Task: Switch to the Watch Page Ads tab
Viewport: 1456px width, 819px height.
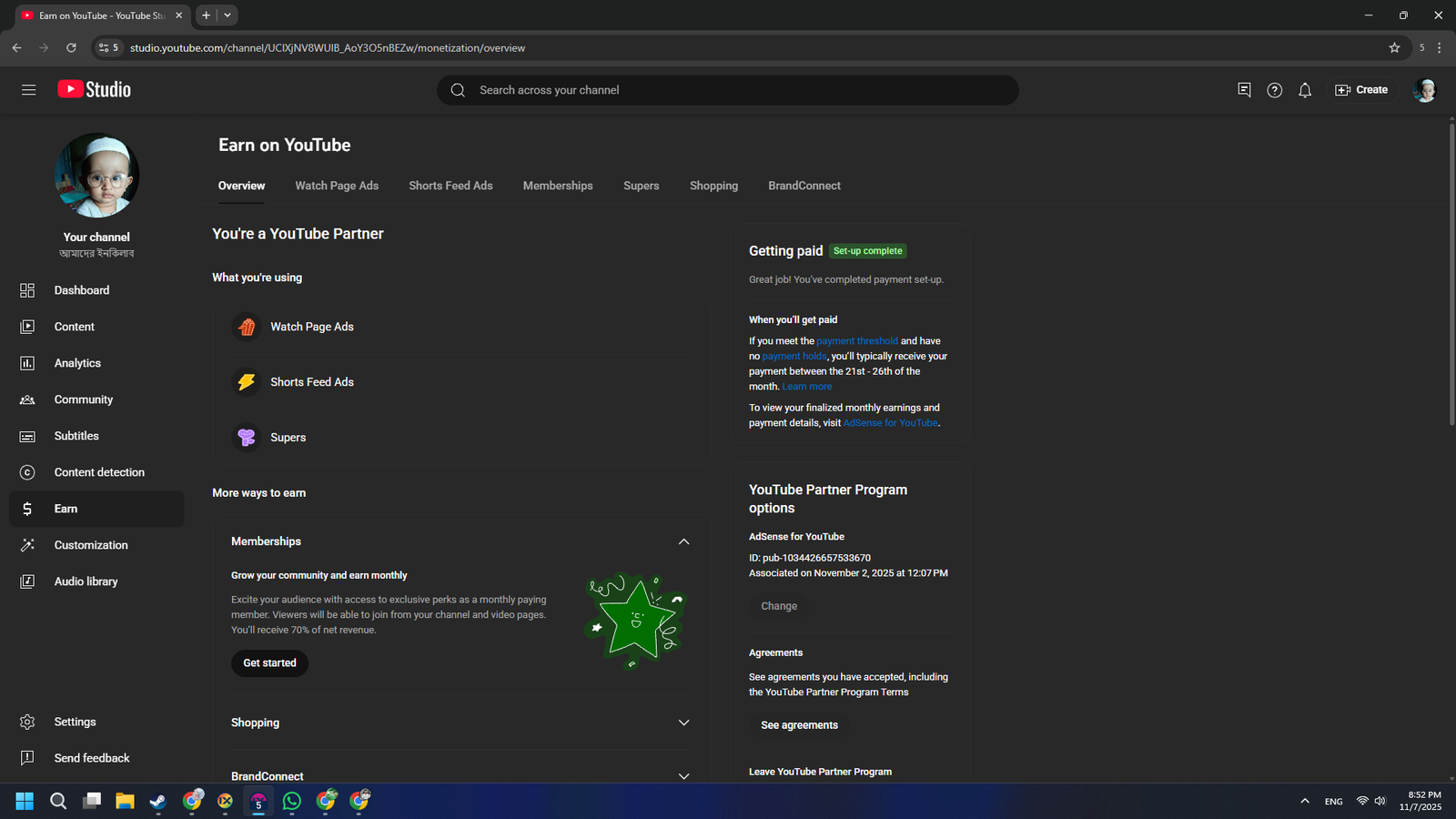Action: 337,186
